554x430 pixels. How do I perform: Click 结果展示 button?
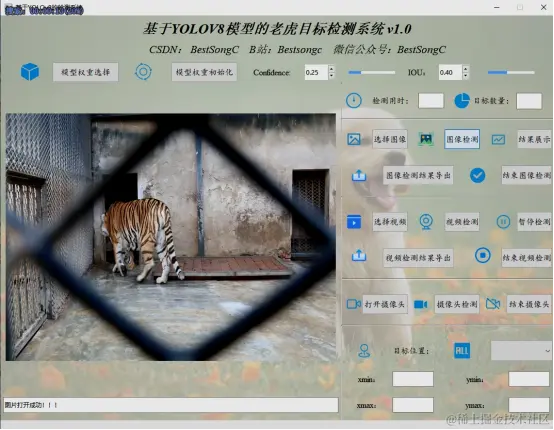click(x=534, y=139)
